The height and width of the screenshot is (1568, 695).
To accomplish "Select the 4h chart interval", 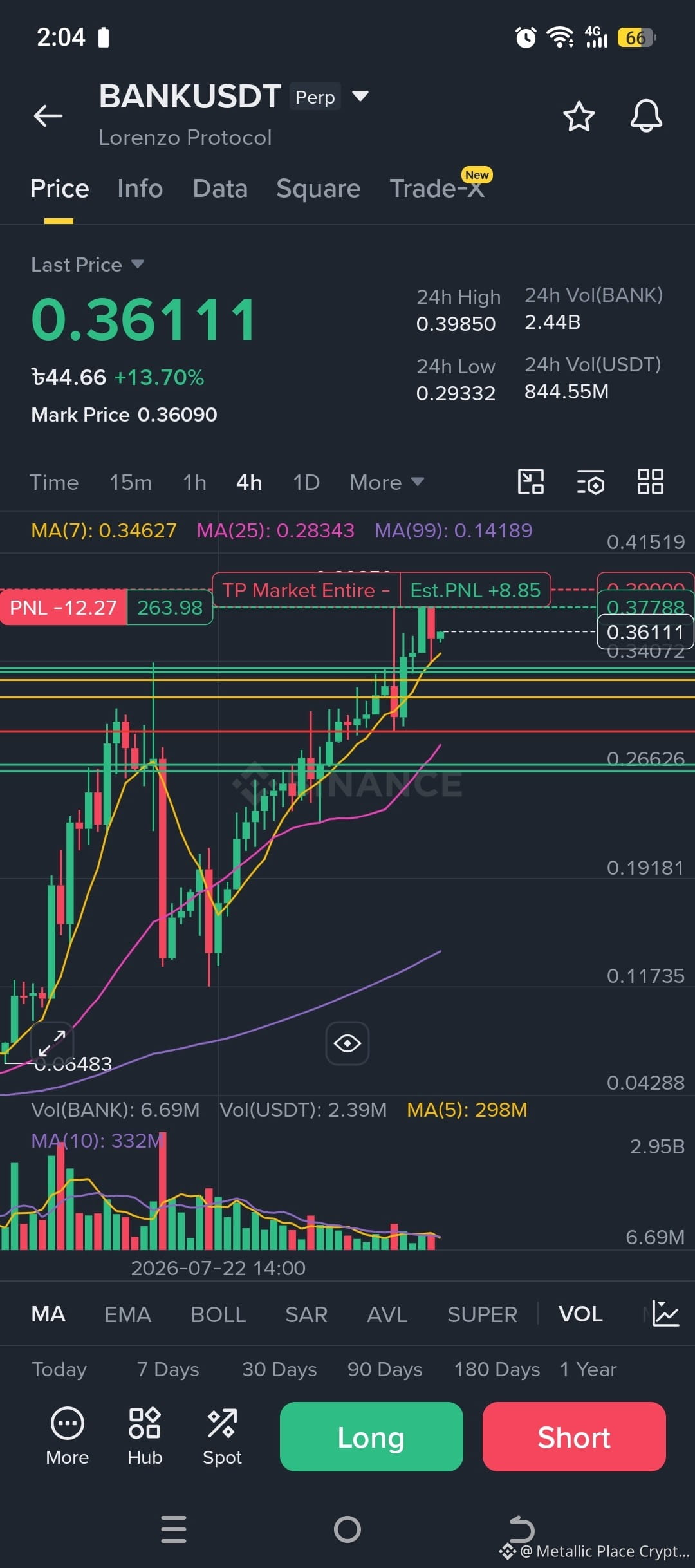I will [x=249, y=482].
